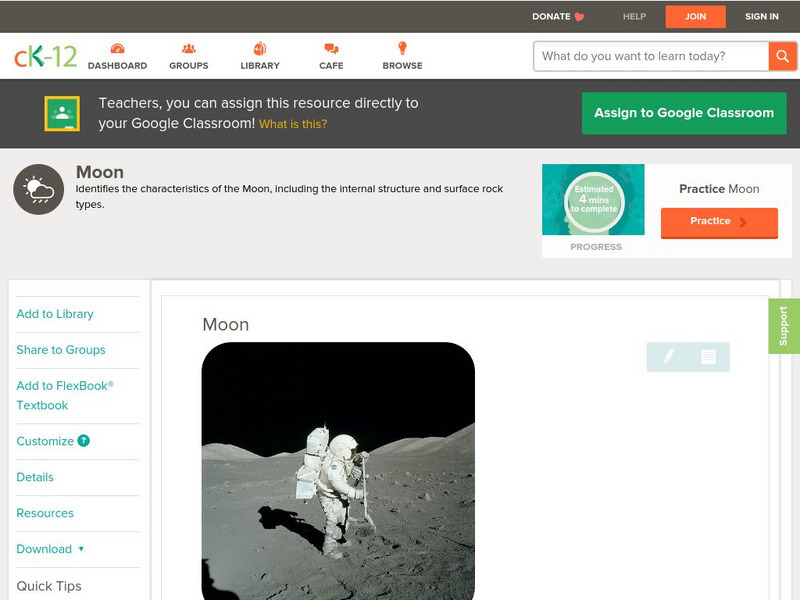Viewport: 800px width, 600px height.
Task: Click the Donate heart icon
Action: pos(579,17)
